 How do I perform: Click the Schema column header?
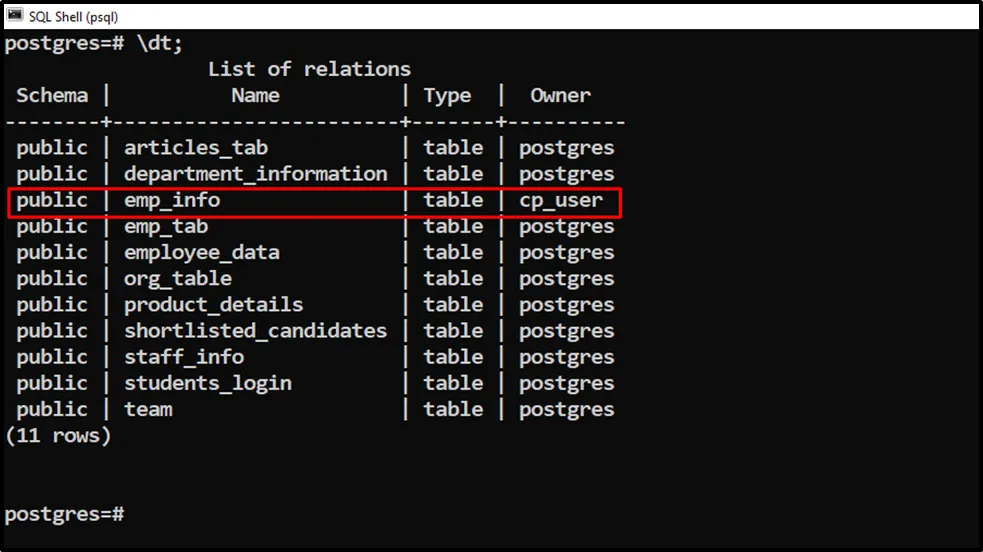[x=52, y=96]
